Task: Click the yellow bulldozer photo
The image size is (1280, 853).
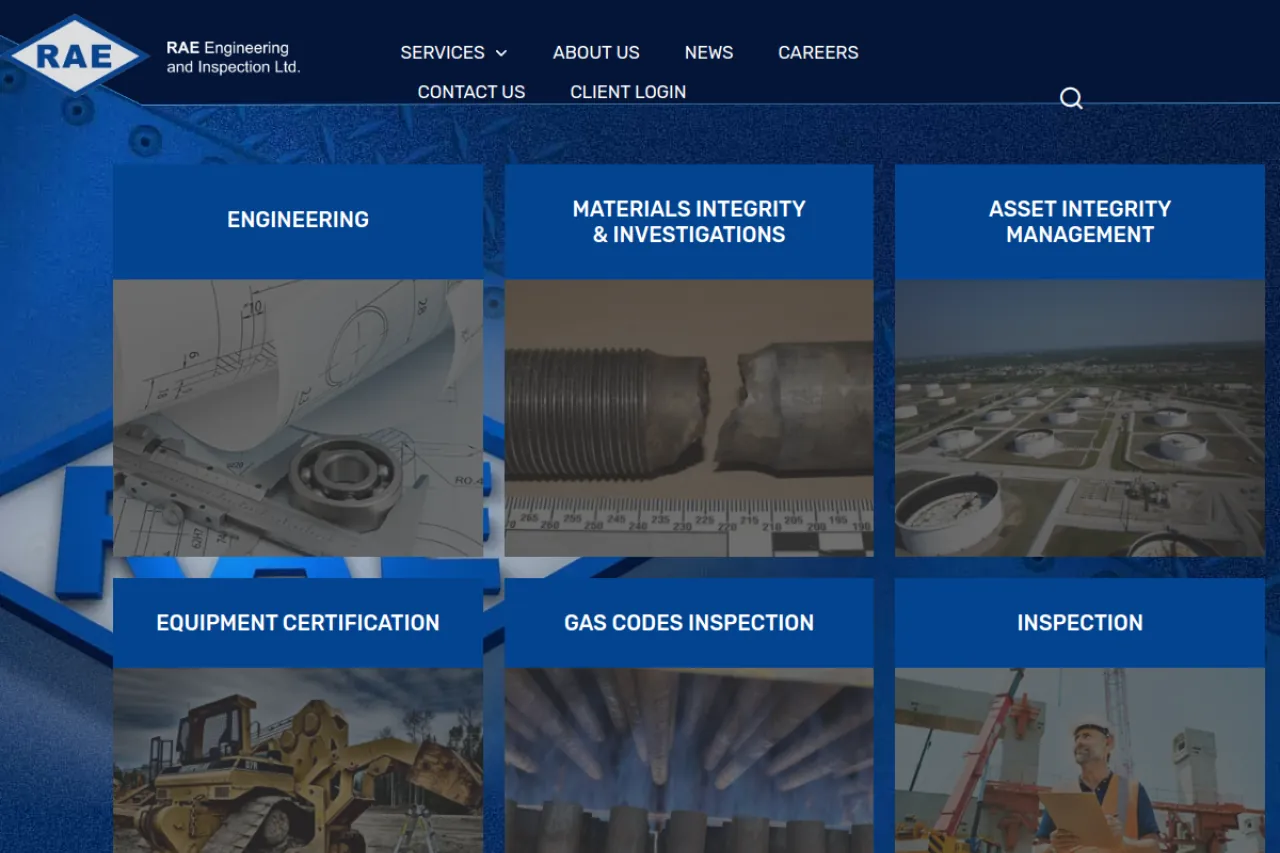Action: (x=298, y=760)
